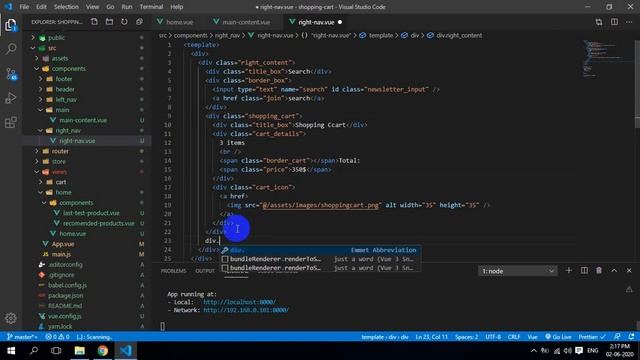Open last-test-product.vue in file tree

[91, 213]
